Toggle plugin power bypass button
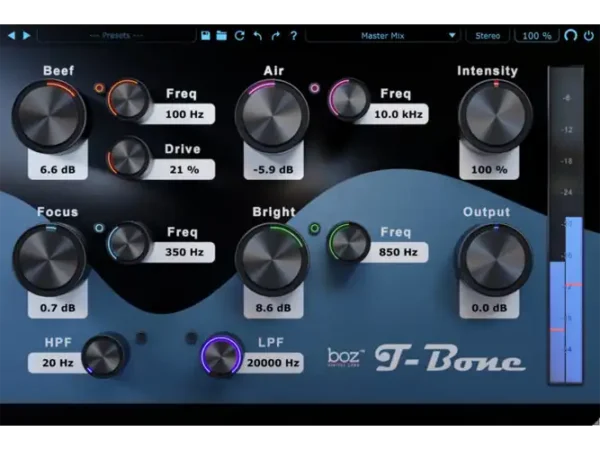The height and width of the screenshot is (450, 600). (x=589, y=36)
